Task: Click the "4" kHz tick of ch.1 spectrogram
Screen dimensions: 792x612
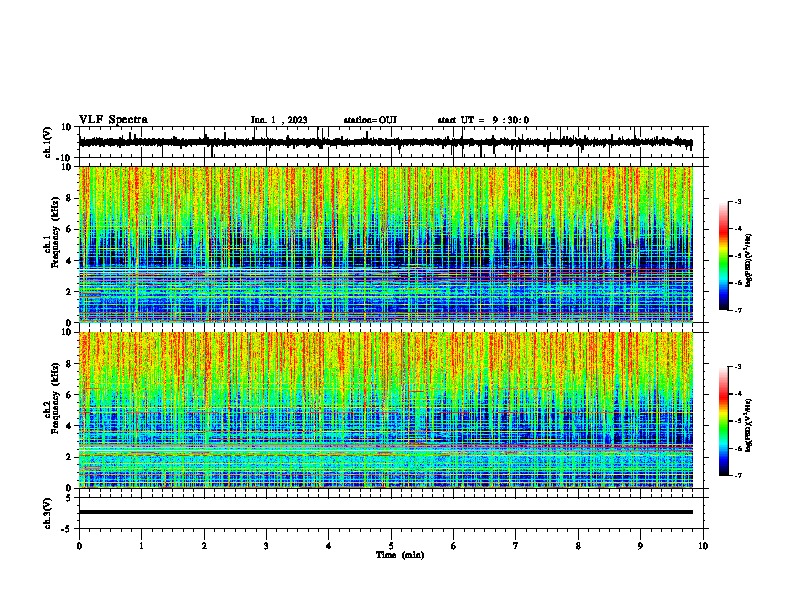Action: coord(69,261)
